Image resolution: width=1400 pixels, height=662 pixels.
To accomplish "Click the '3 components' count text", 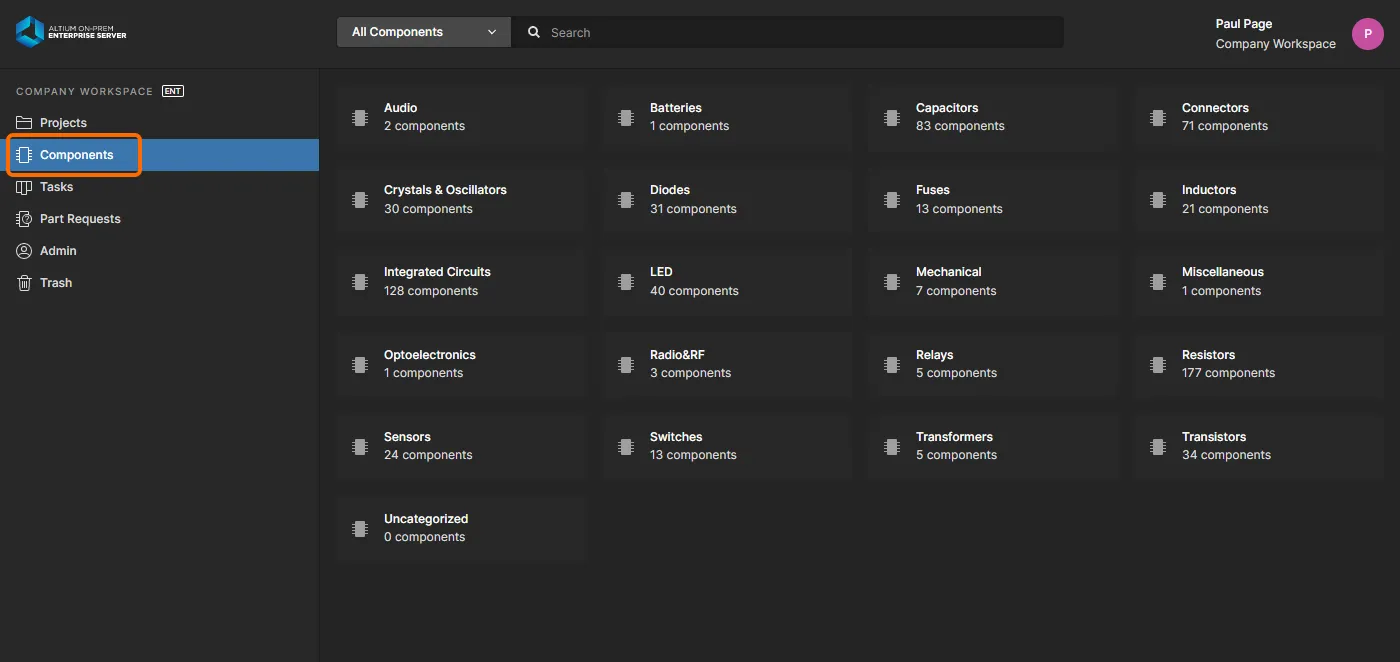I will pyautogui.click(x=690, y=373).
